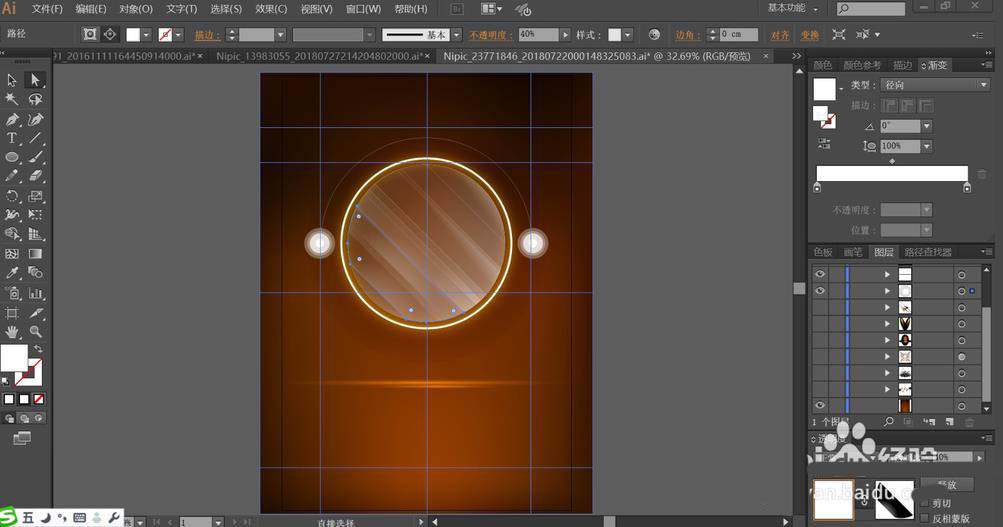Toggle visibility eye of the top layer row
This screenshot has height=527, width=1003.
[x=820, y=274]
